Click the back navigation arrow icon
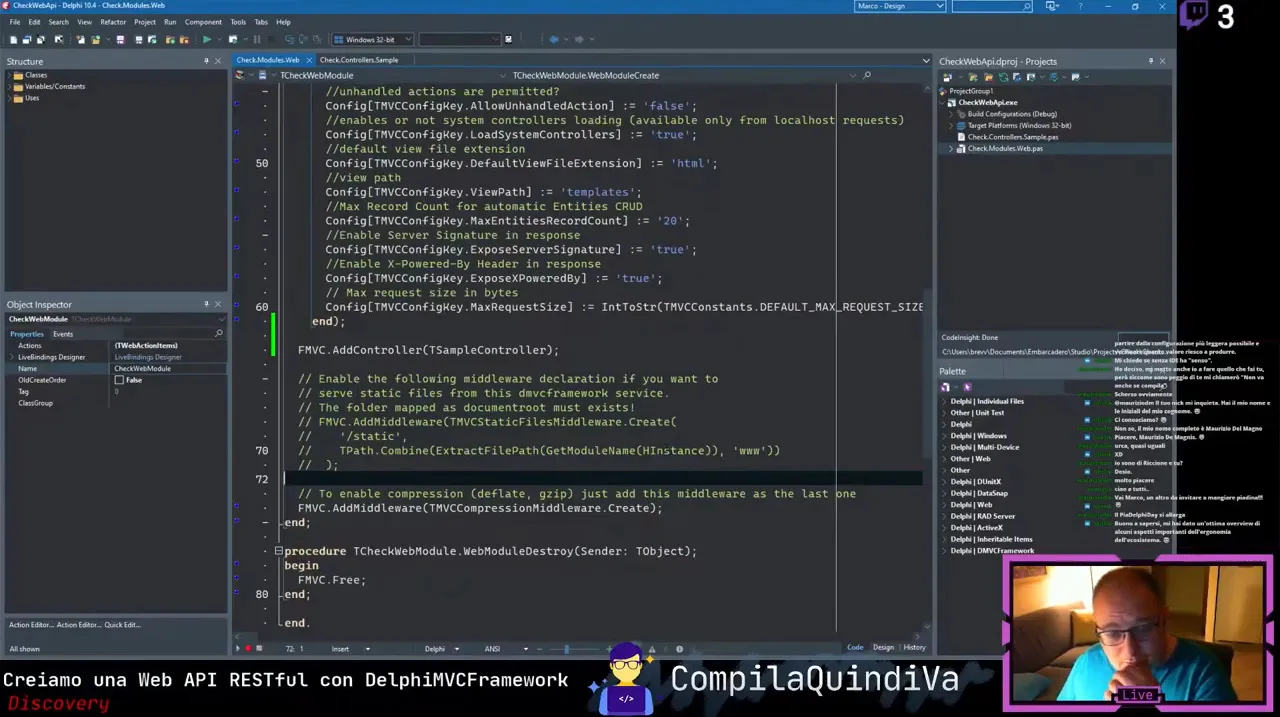This screenshot has width=1280, height=717. [553, 39]
